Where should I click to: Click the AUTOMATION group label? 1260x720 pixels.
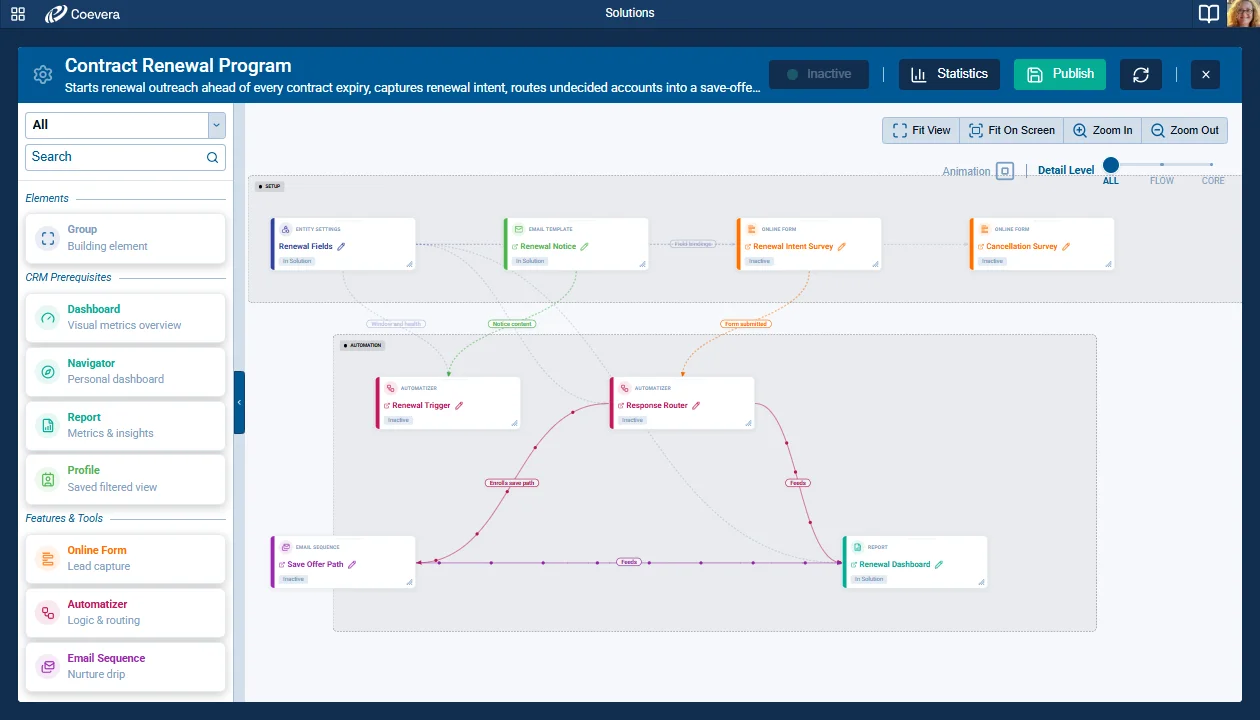pyautogui.click(x=362, y=345)
